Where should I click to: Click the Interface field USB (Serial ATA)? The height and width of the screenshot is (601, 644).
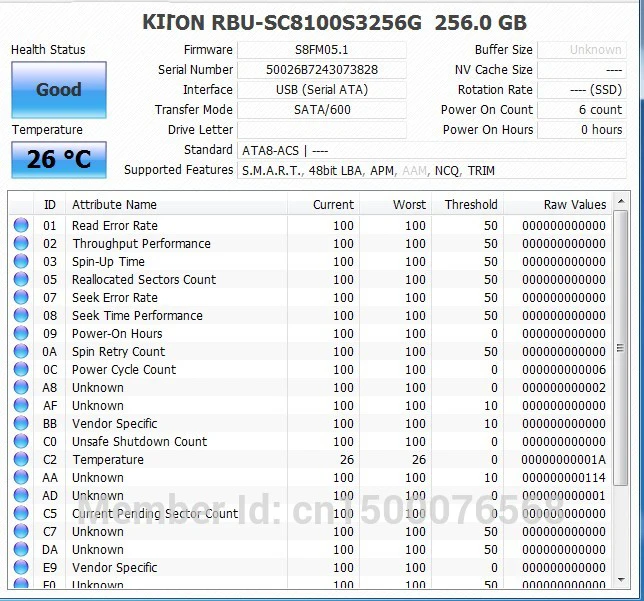tap(322, 90)
